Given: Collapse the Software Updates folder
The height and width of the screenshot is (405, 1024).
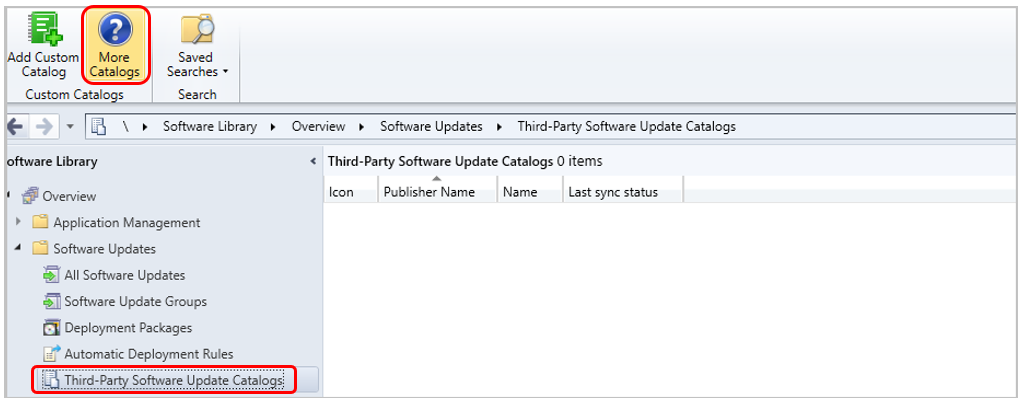Looking at the screenshot, I should 18,248.
